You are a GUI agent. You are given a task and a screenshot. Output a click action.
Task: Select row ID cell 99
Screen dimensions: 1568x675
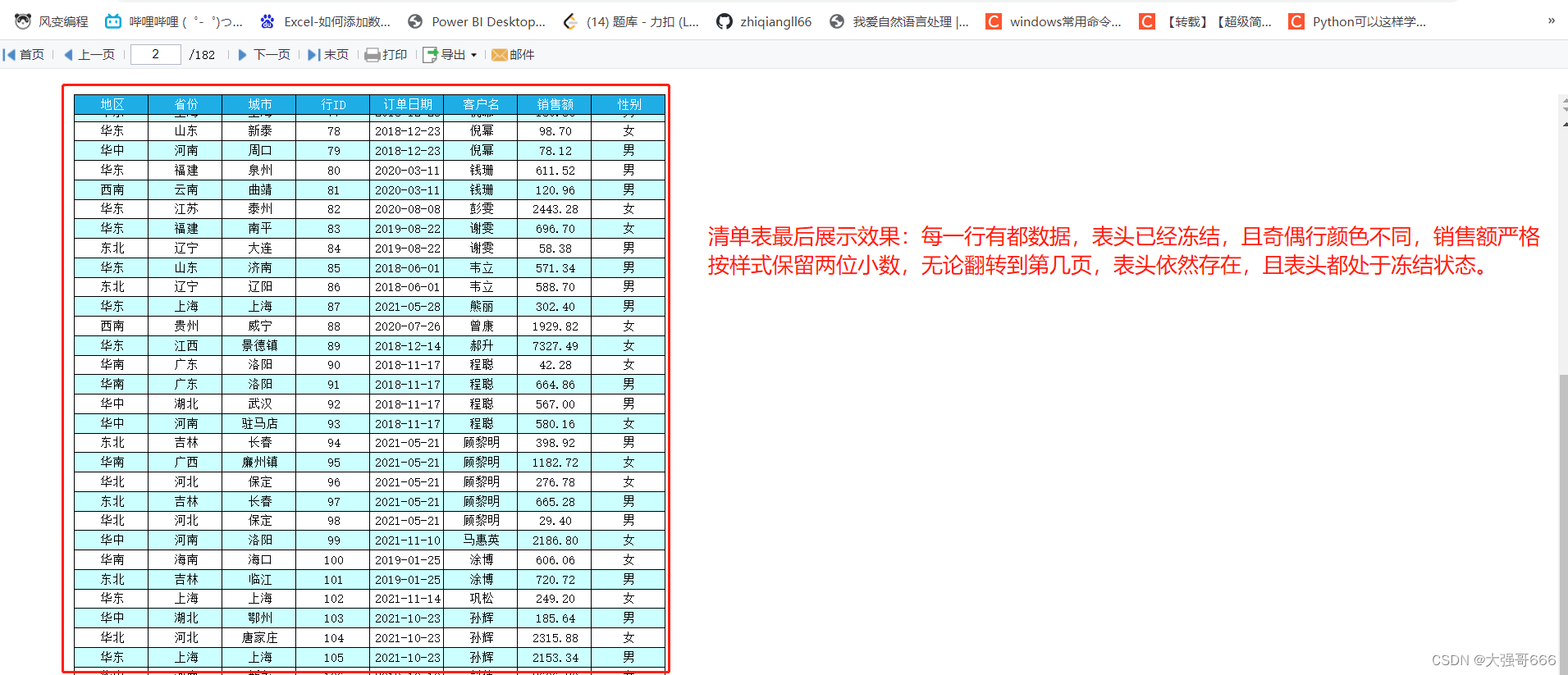[333, 540]
